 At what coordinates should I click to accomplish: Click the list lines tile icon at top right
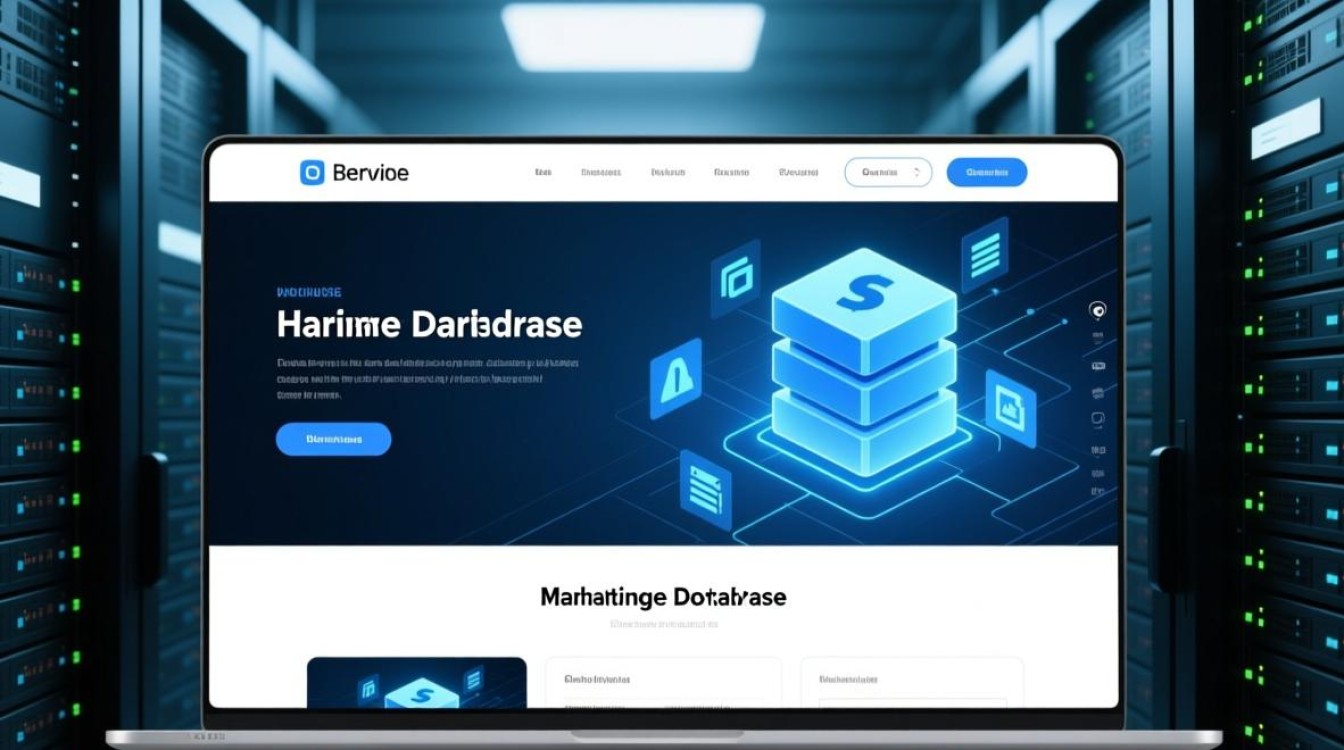[984, 251]
